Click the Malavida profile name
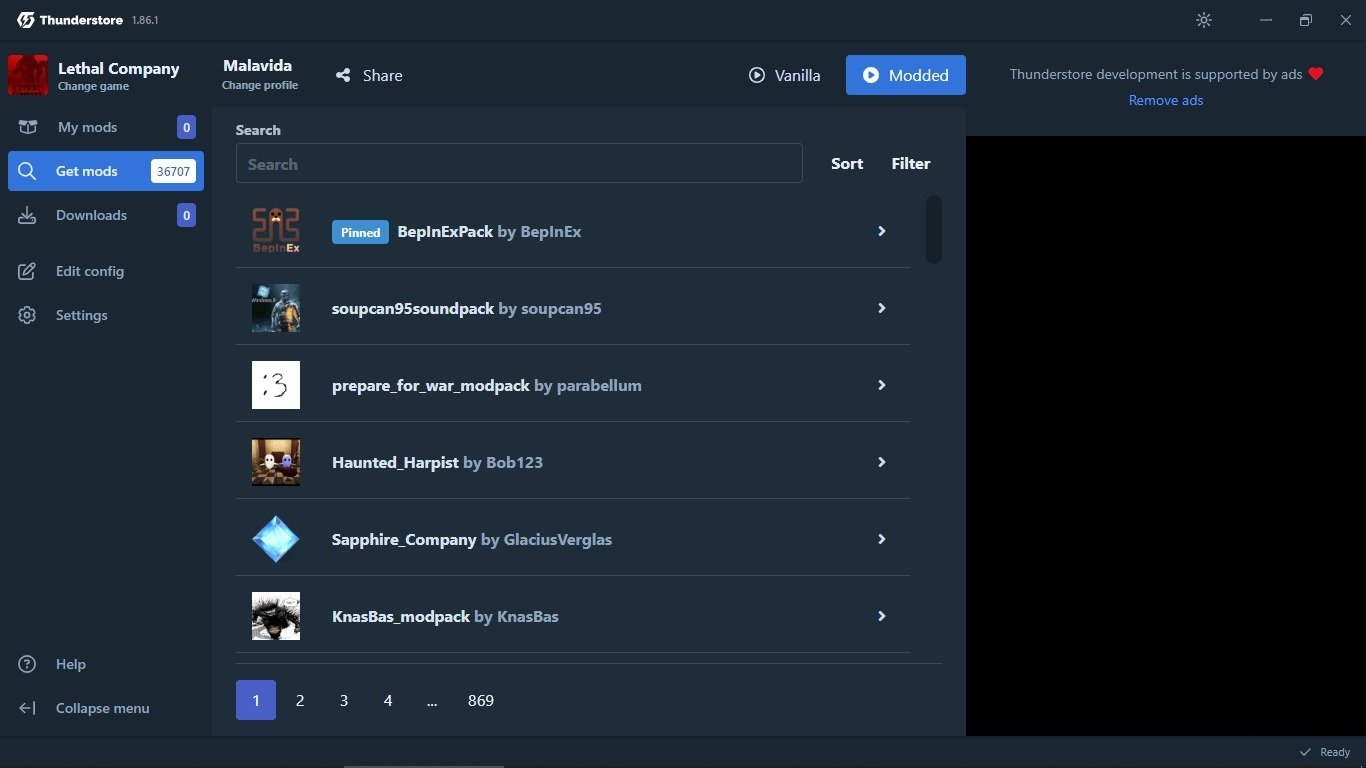Image resolution: width=1366 pixels, height=768 pixels. [x=258, y=65]
